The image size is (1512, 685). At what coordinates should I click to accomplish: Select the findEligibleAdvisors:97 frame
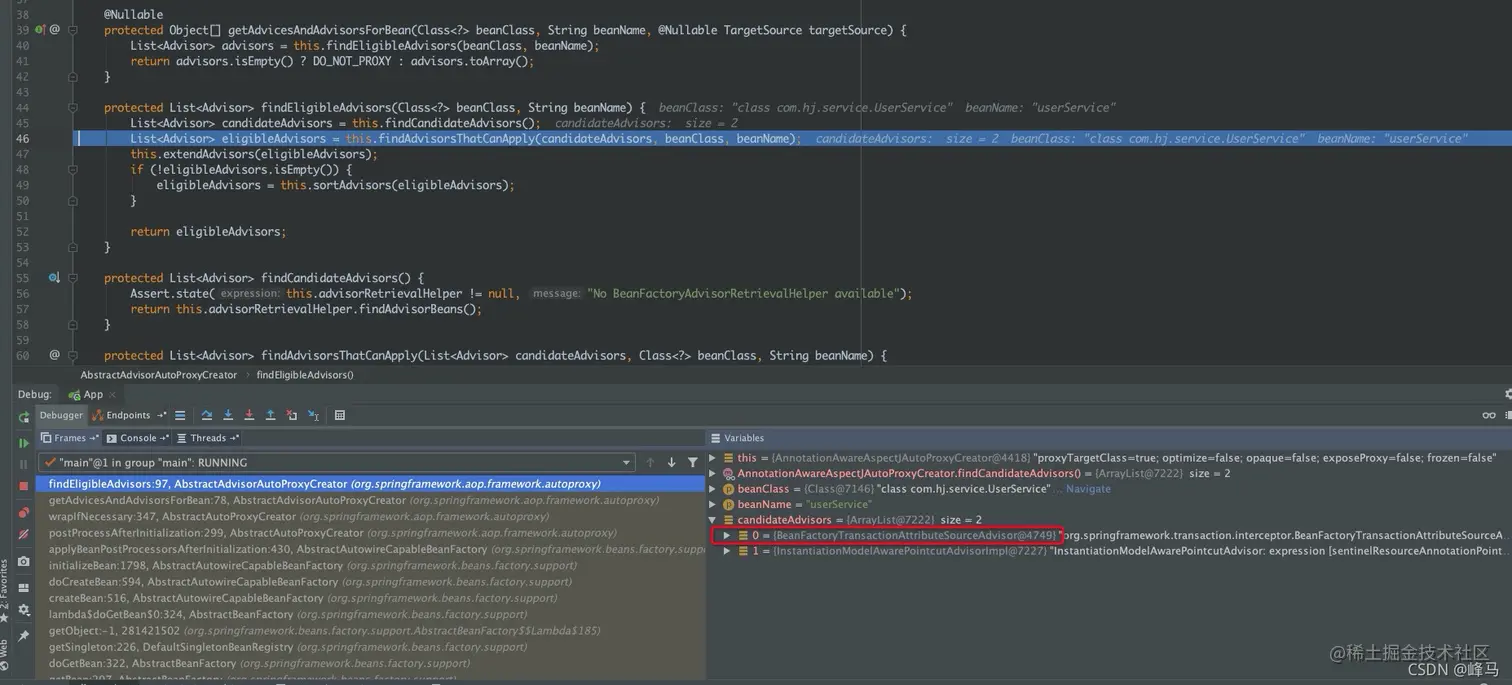[x=370, y=484]
